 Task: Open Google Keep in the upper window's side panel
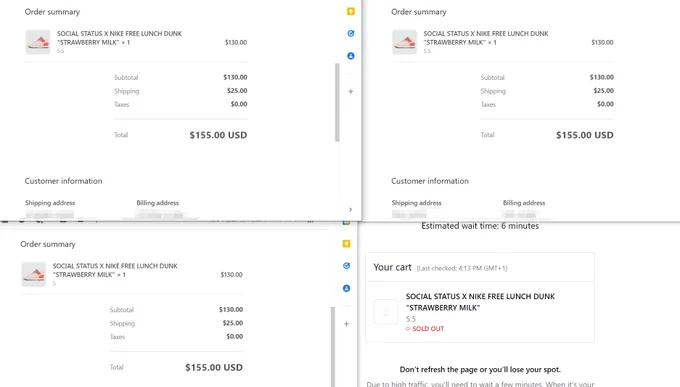(x=351, y=11)
